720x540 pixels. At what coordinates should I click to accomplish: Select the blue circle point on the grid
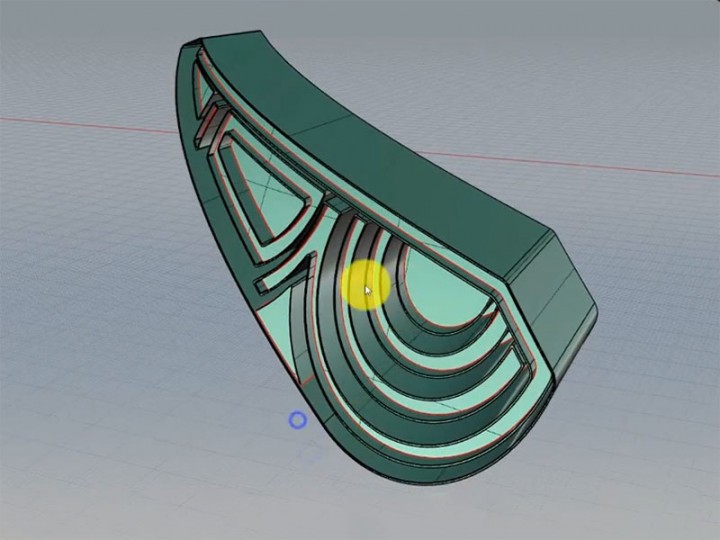298,420
